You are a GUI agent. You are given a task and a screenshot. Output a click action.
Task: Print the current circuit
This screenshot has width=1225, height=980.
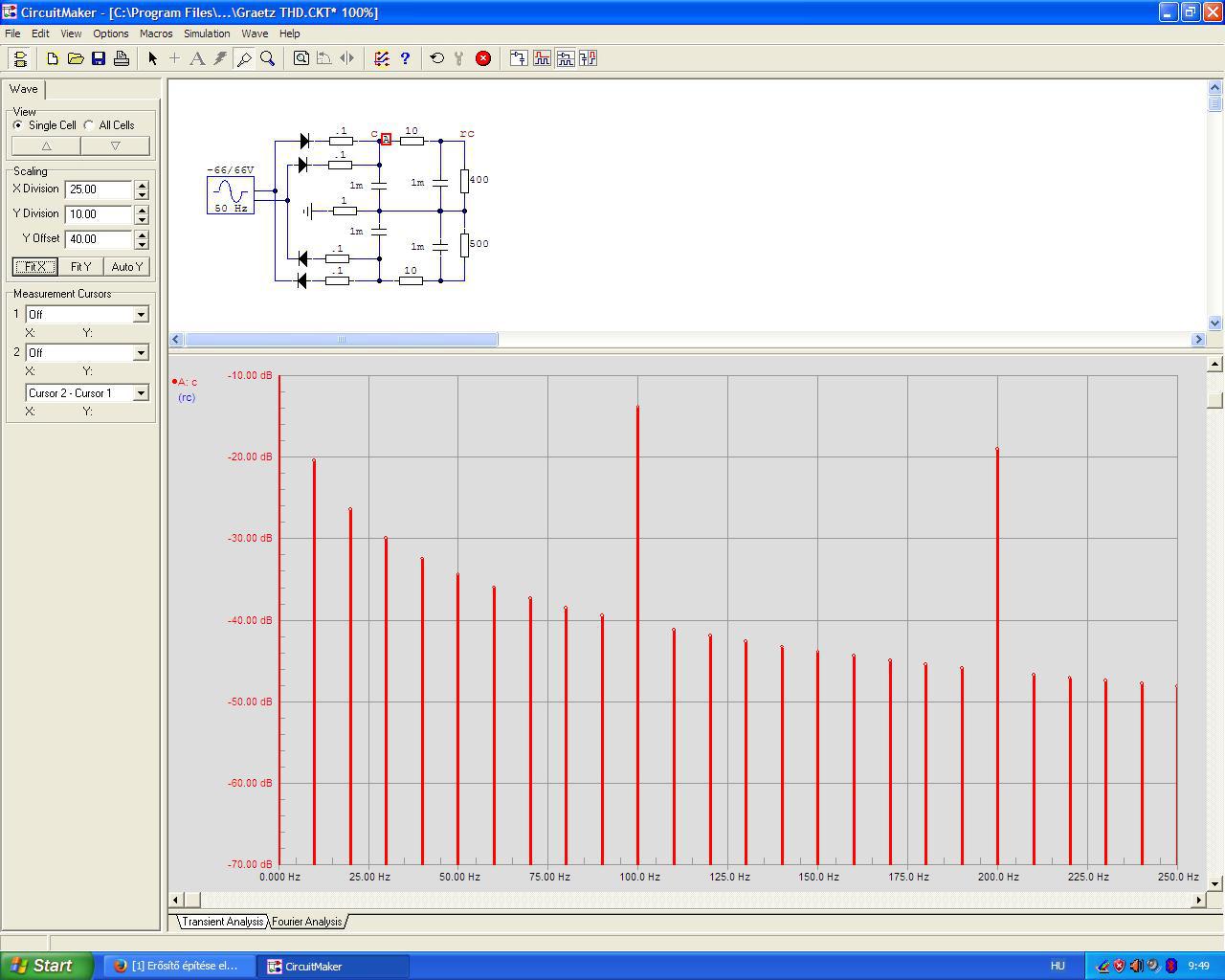coord(122,58)
